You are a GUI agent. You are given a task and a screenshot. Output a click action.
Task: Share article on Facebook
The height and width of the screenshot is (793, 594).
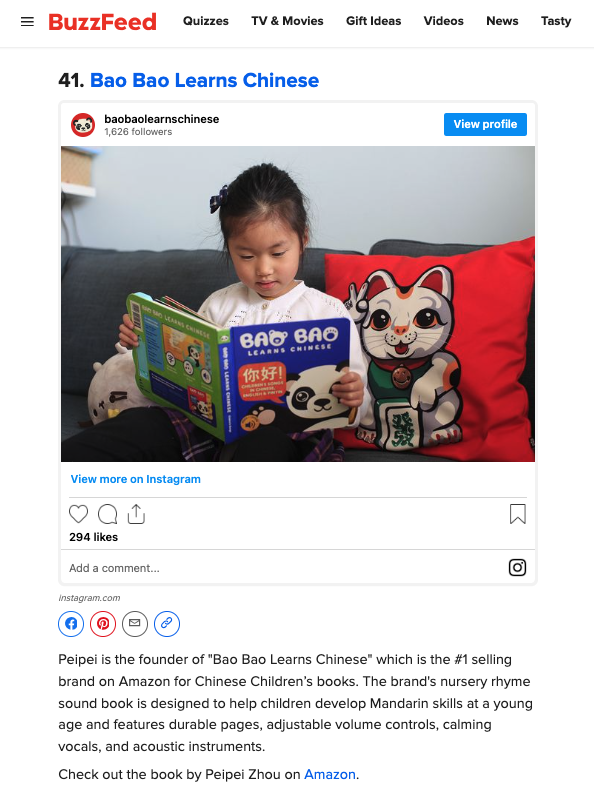click(x=71, y=624)
